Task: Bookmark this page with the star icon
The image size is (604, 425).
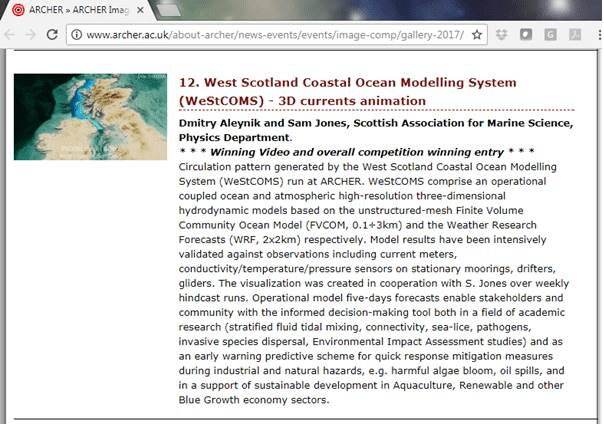Action: point(477,35)
